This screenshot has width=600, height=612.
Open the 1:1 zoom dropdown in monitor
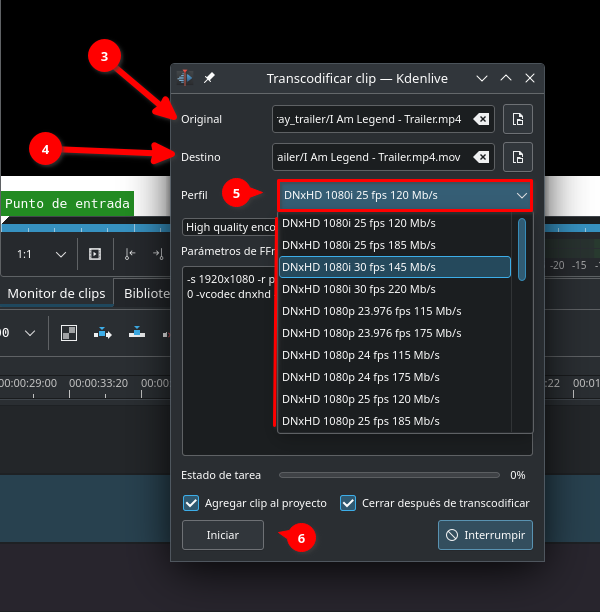(41, 254)
